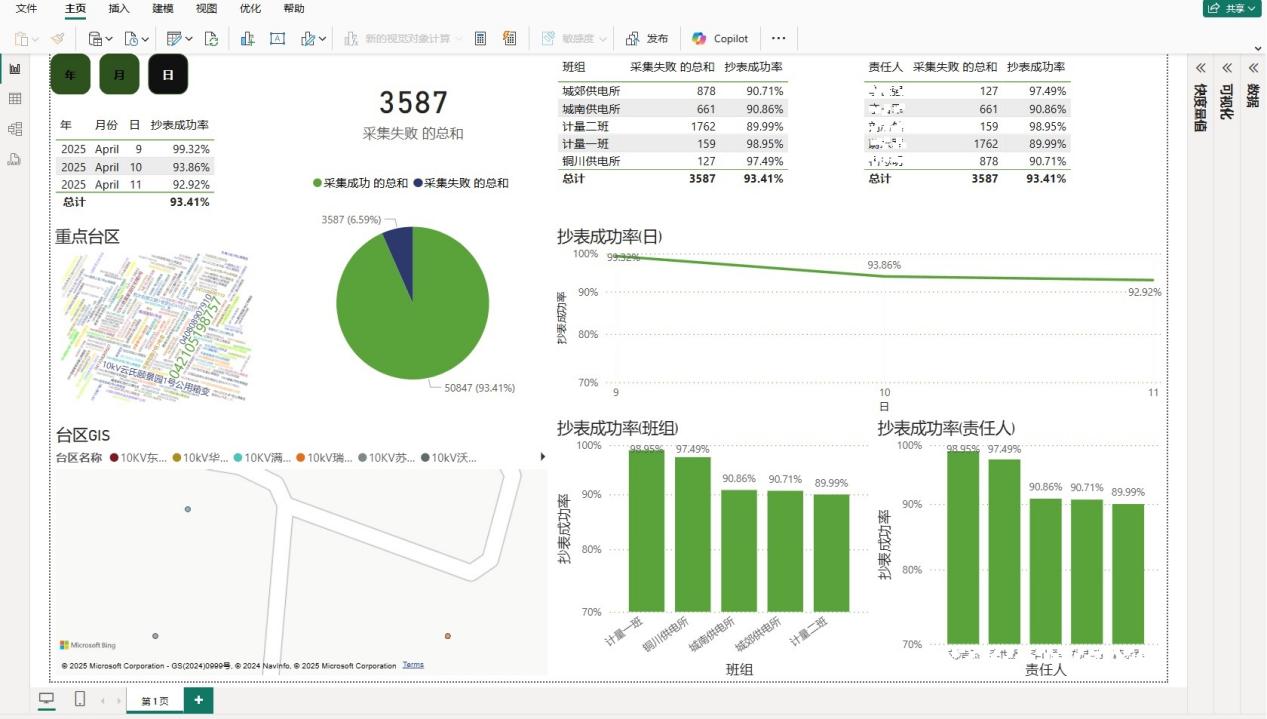Image resolution: width=1267 pixels, height=719 pixels.
Task: Insert a text box from toolbar
Action: [278, 38]
